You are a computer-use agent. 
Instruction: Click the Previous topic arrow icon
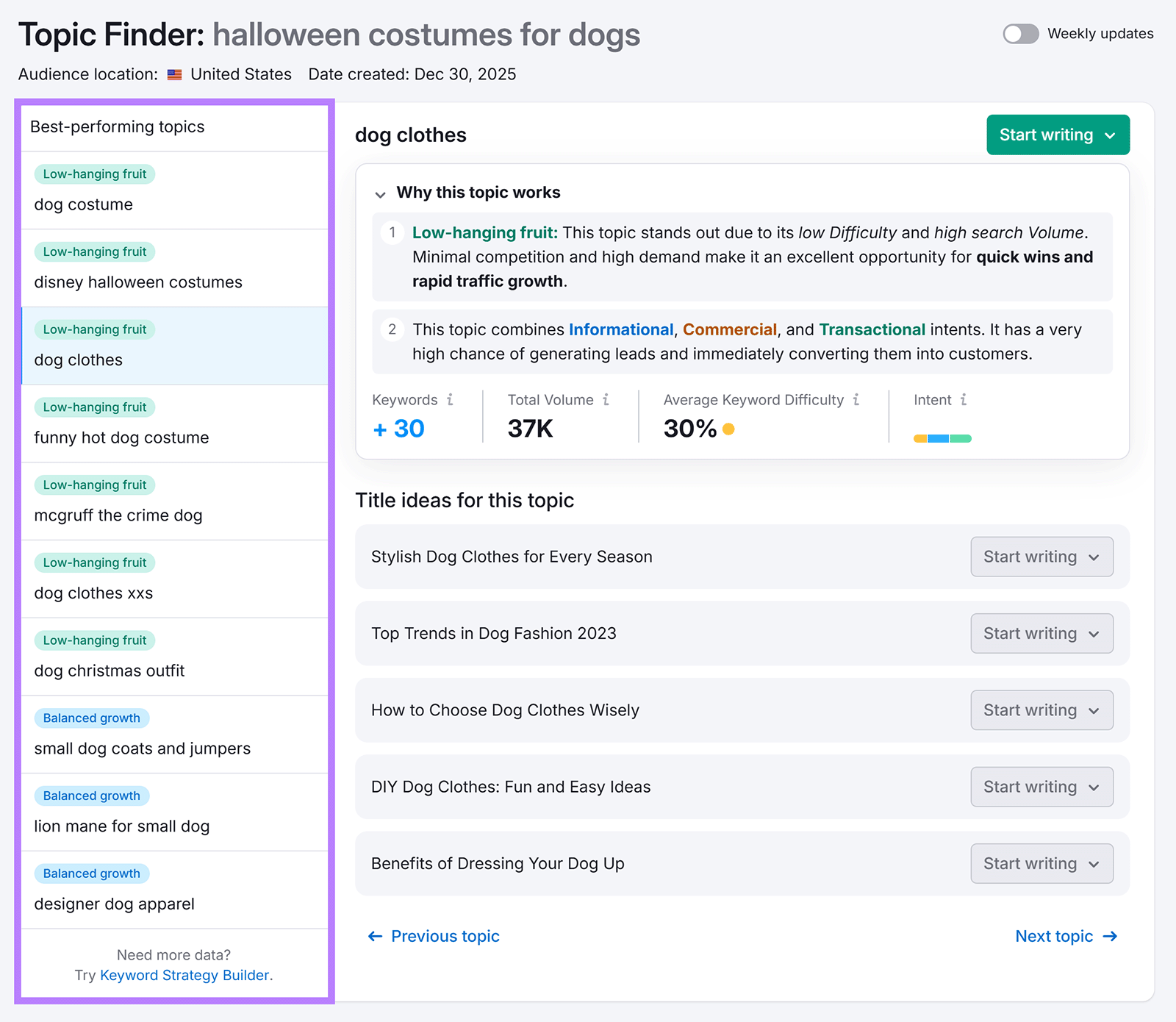376,936
